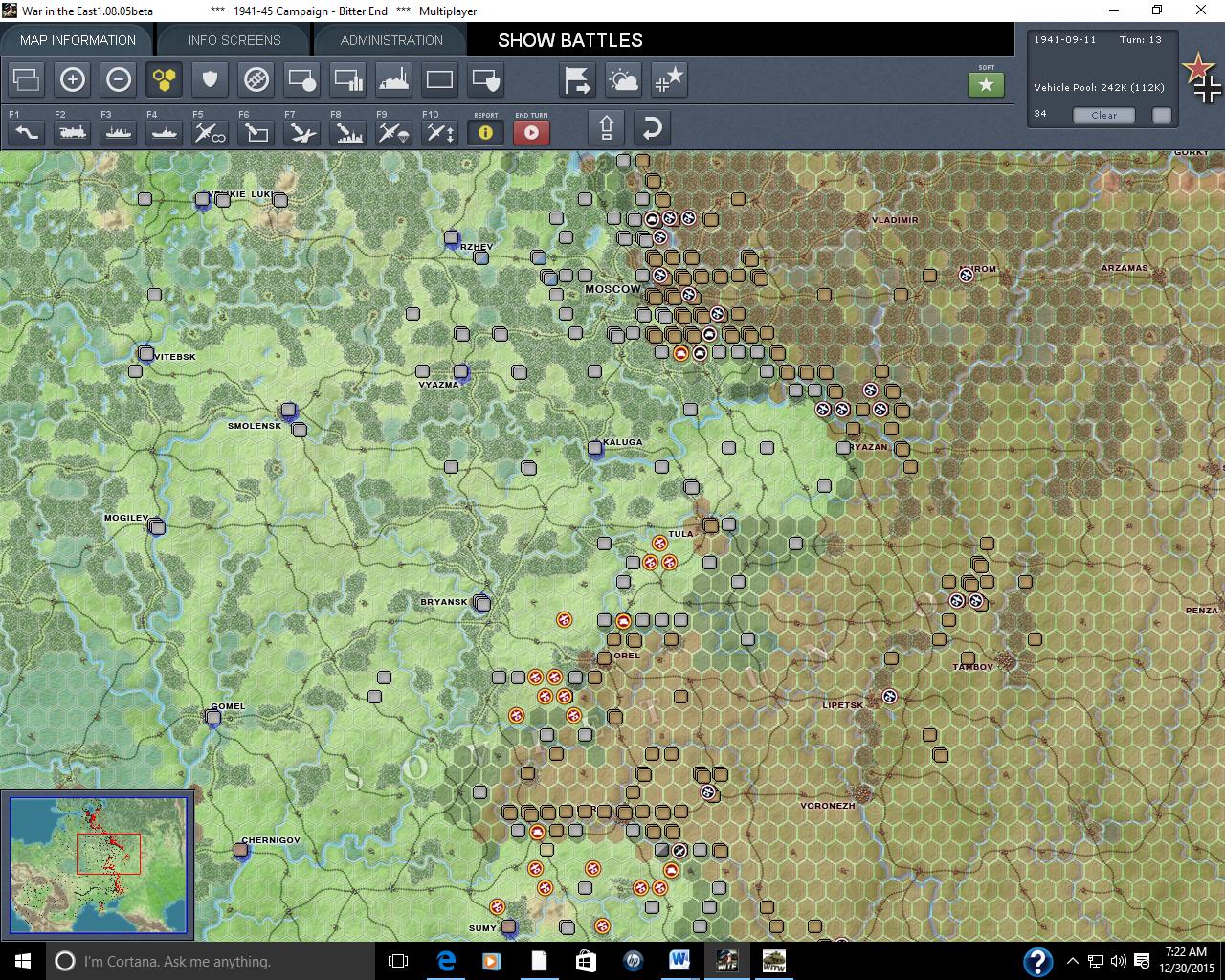Select F9 air transport parachute icon
This screenshot has height=980, width=1225.
[x=394, y=132]
